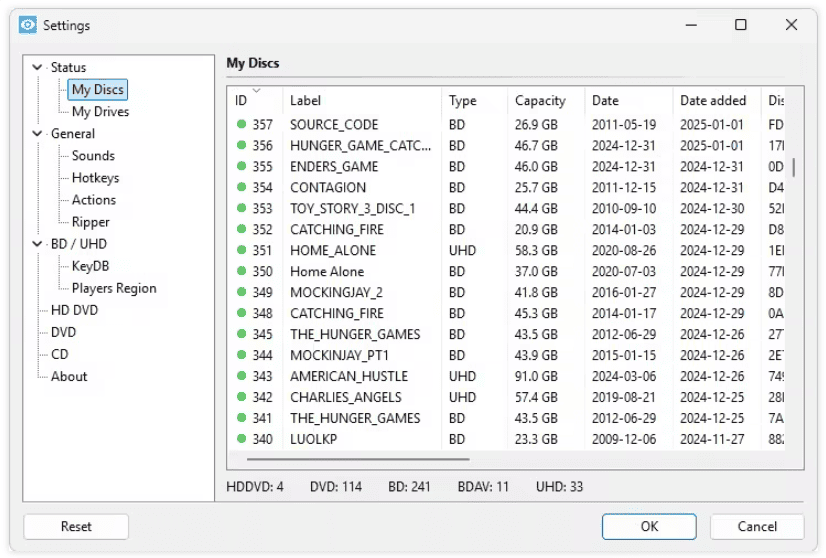Select CHARLIES_ANGELS disc label
Viewport: 826px width, 558px height.
pyautogui.click(x=346, y=397)
